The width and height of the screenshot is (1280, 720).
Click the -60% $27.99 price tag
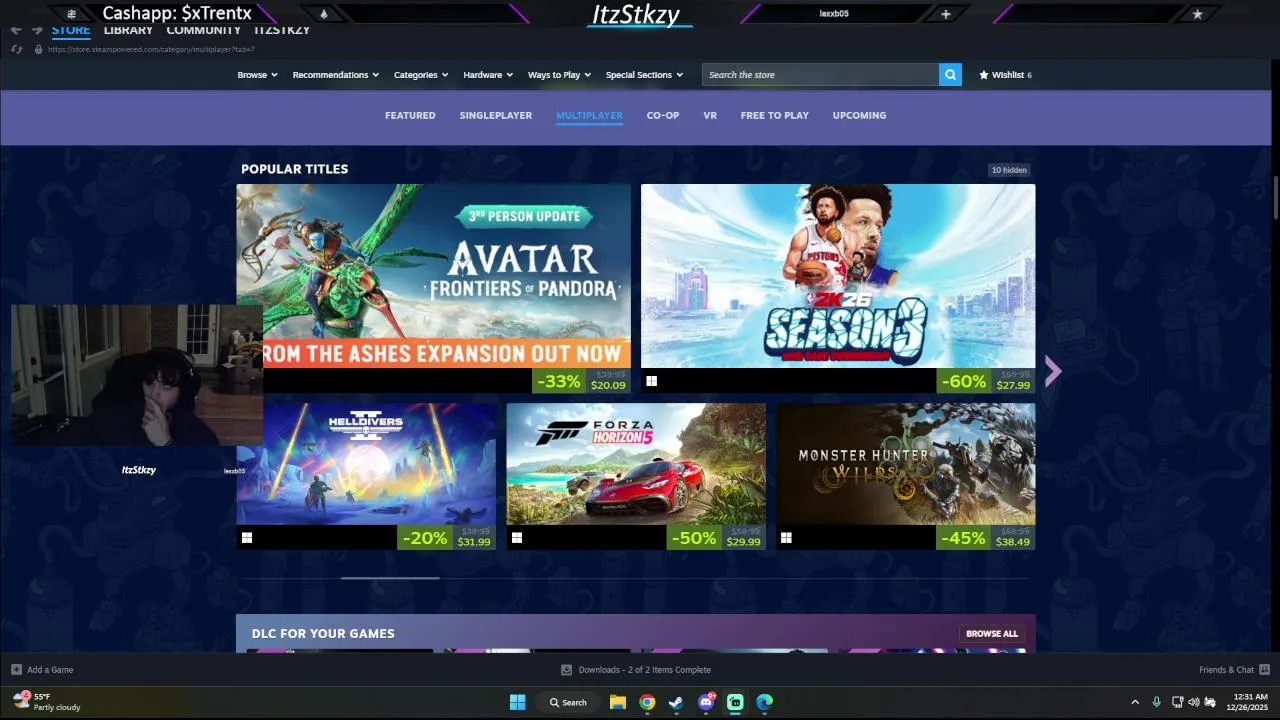[x=986, y=381]
